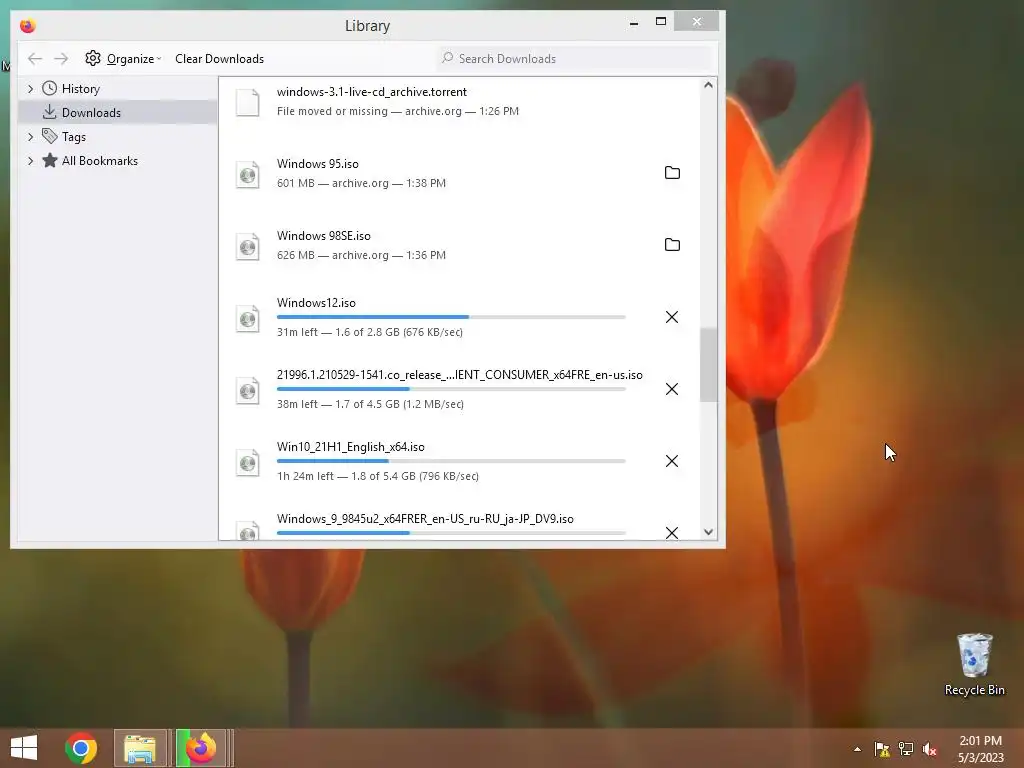This screenshot has width=1024, height=768.
Task: Click the '626 MB — archive.org — 1:36 PM' details
Action: click(361, 255)
